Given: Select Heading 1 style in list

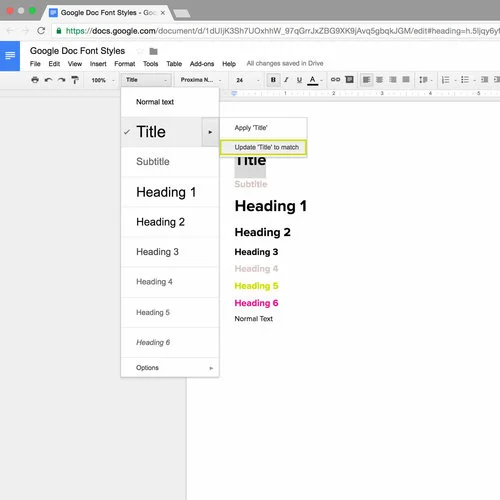Looking at the screenshot, I should pos(170,192).
